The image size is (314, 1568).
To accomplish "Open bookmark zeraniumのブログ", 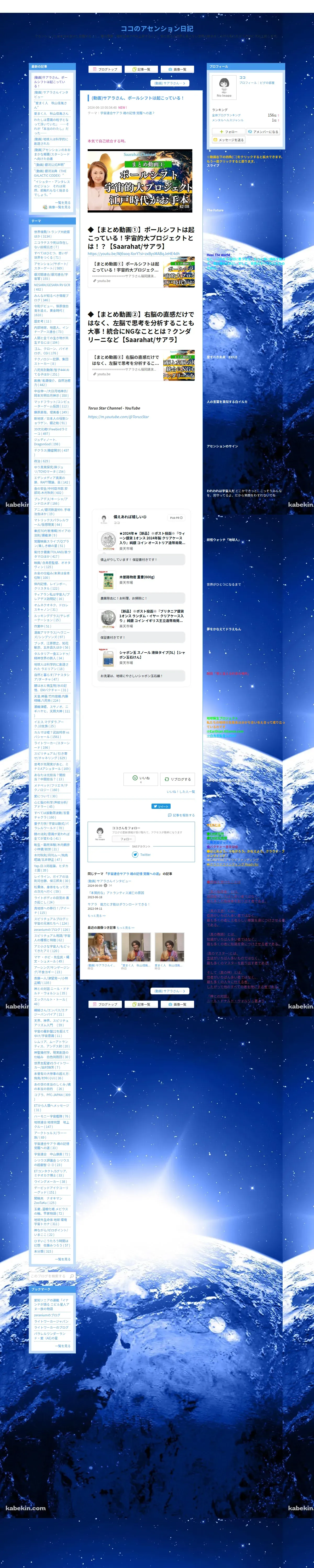I will (x=47, y=1315).
